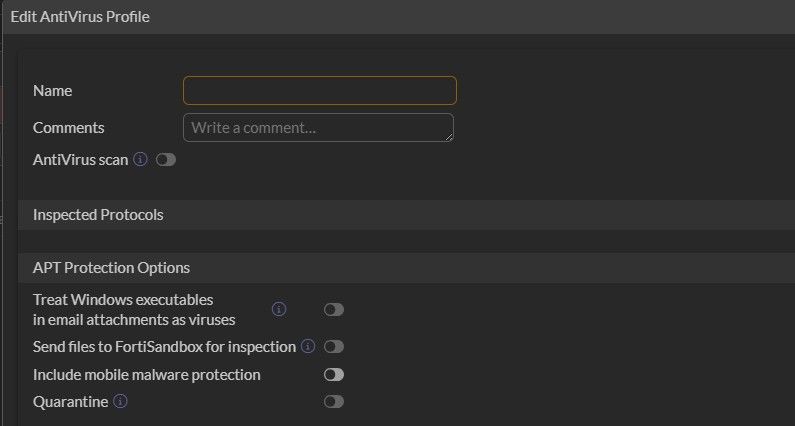
Task: Click info icon beside Treat Windows executables
Action: 279,309
